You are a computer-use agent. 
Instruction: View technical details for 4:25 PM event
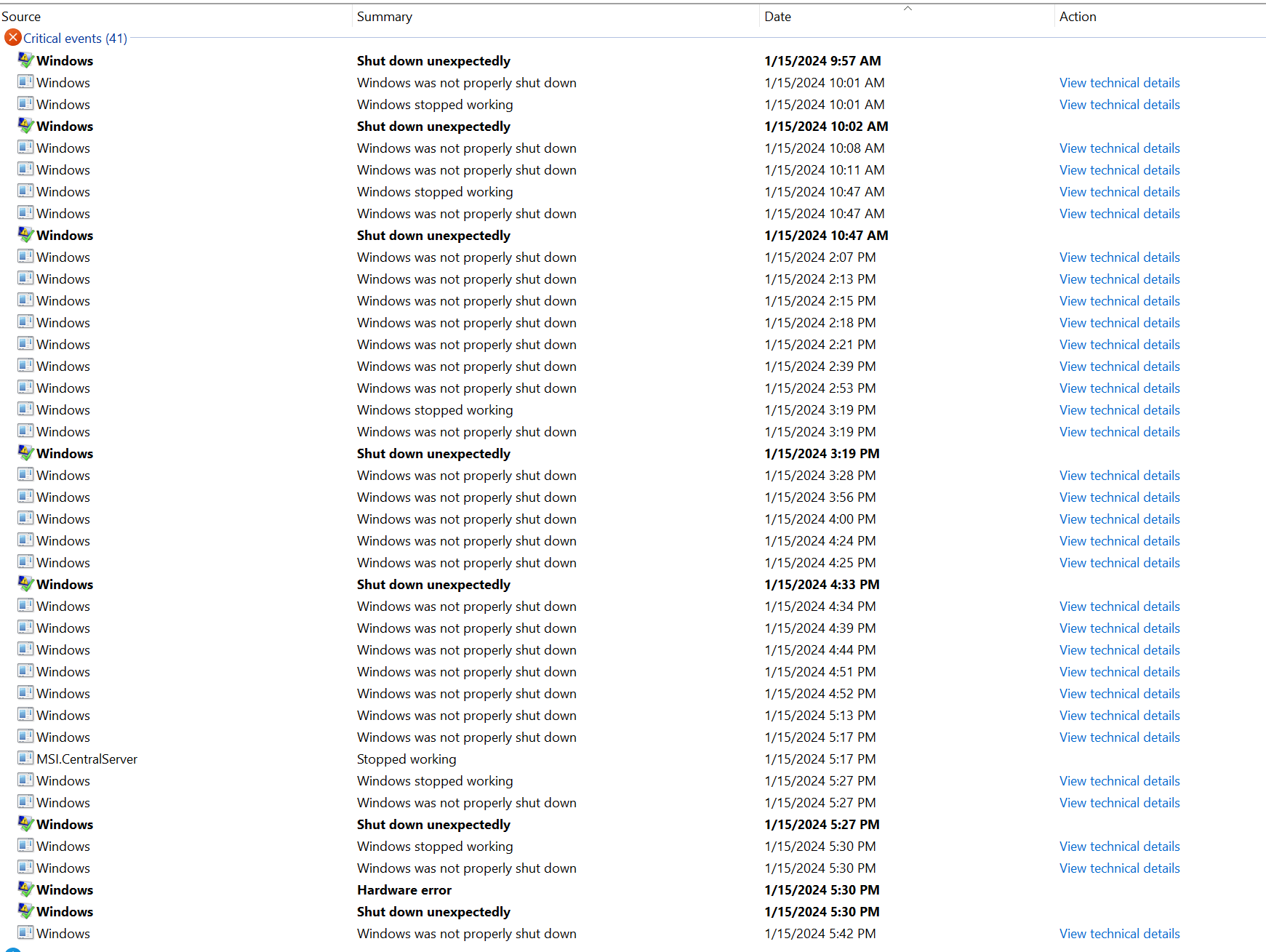[1119, 563]
